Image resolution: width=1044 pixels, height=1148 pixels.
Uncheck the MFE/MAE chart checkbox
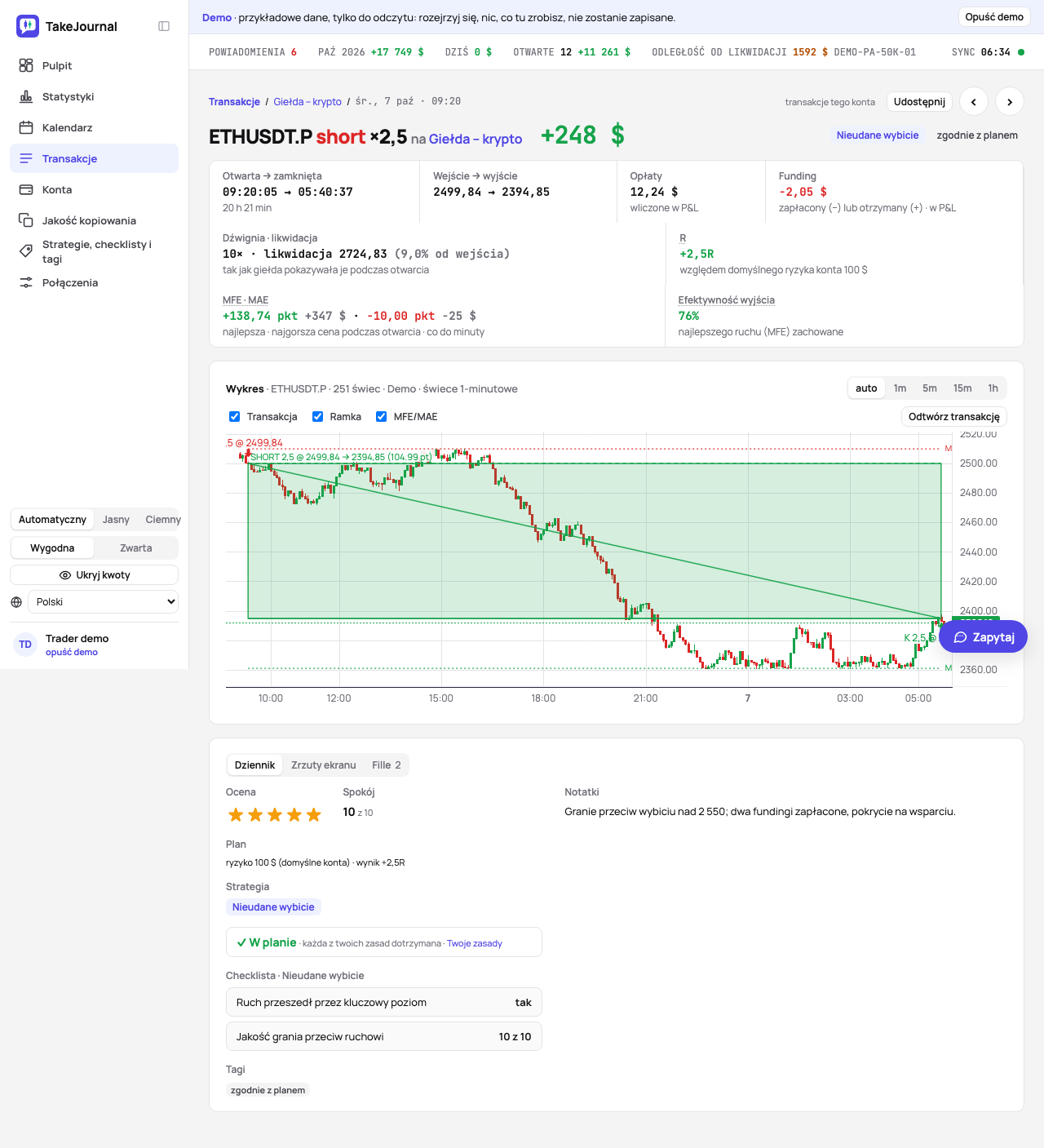pos(381,417)
